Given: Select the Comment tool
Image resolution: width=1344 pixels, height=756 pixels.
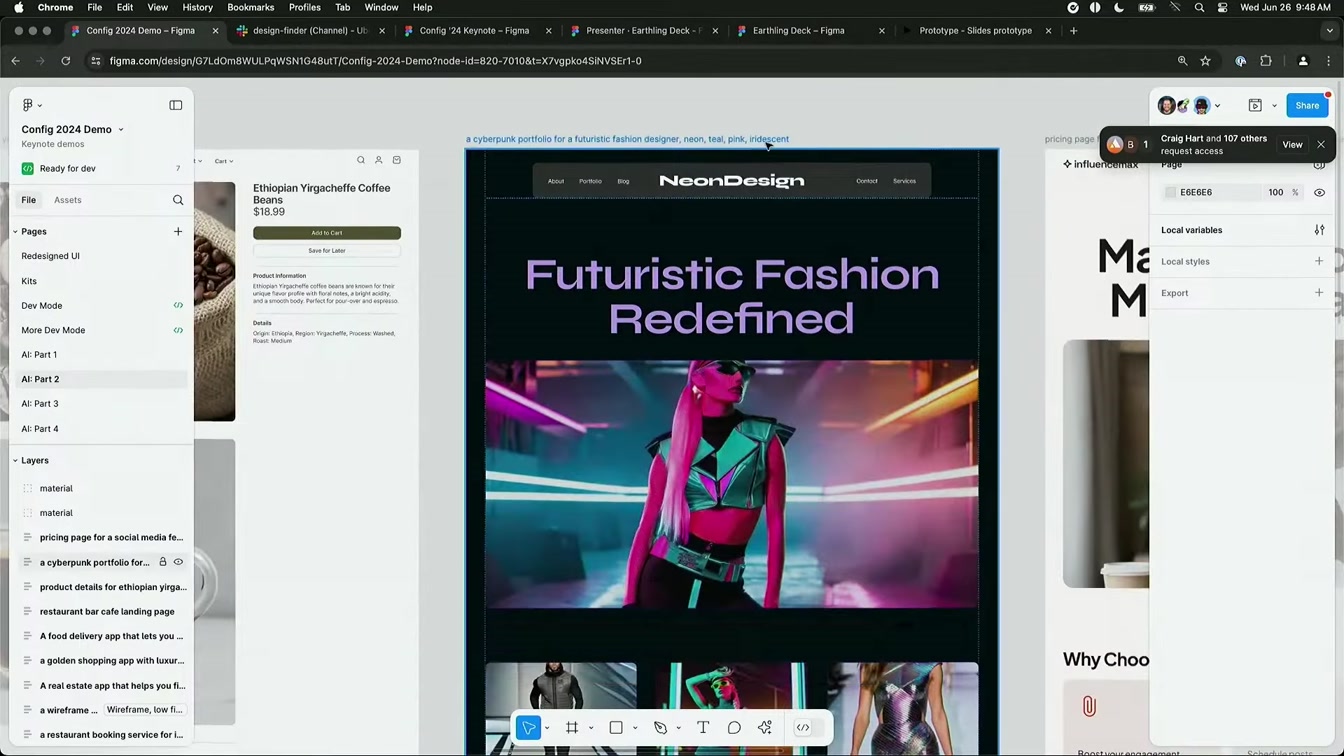Looking at the screenshot, I should (734, 728).
